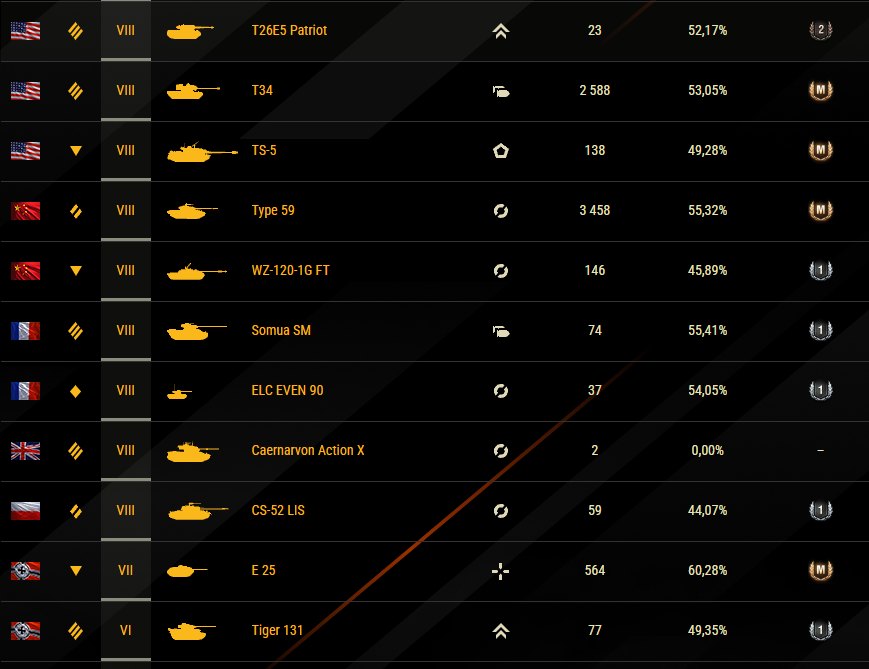
Task: Click the double chevron role icon for Tiger 131
Action: point(500,631)
